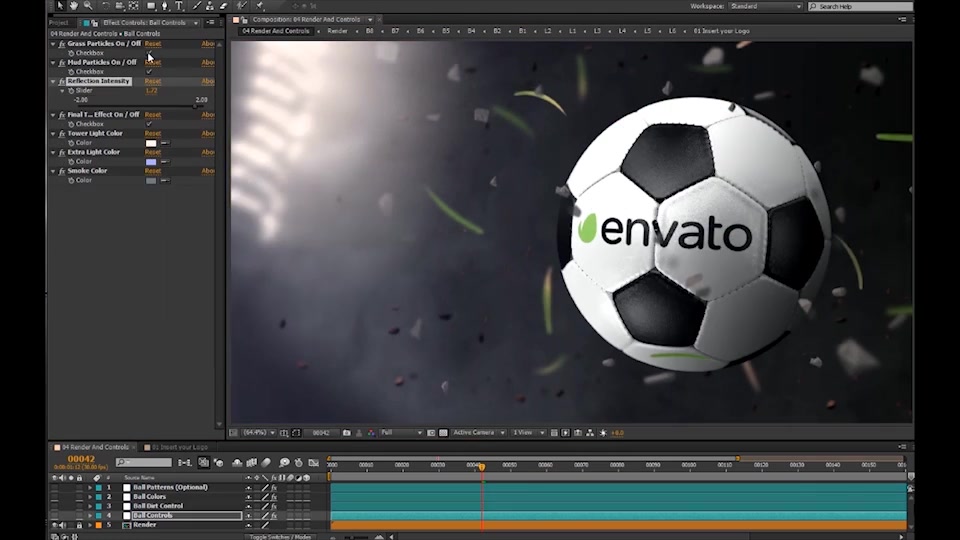Toggle Final T... Effect On/Off checkbox
Screen dimensions: 960x540
coord(149,124)
